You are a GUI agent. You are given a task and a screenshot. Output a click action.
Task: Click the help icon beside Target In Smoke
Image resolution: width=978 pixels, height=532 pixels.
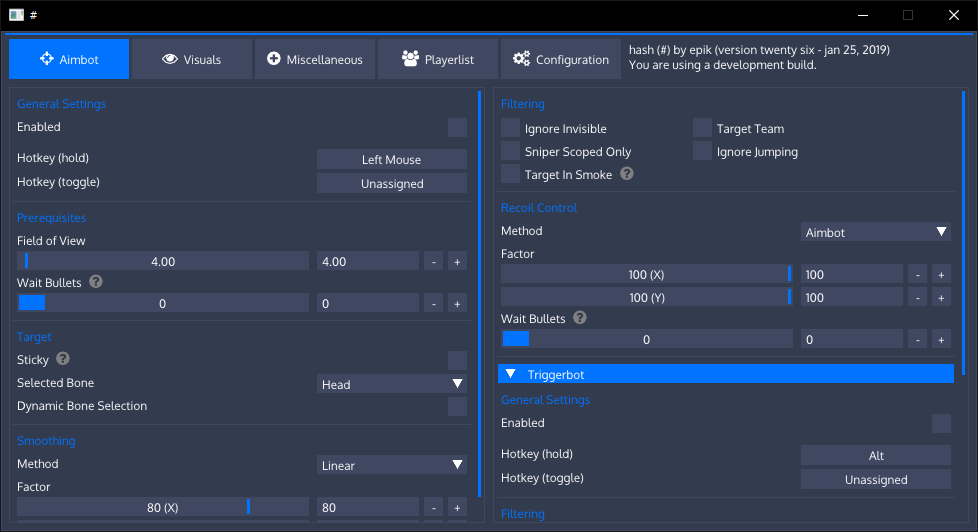coord(627,174)
